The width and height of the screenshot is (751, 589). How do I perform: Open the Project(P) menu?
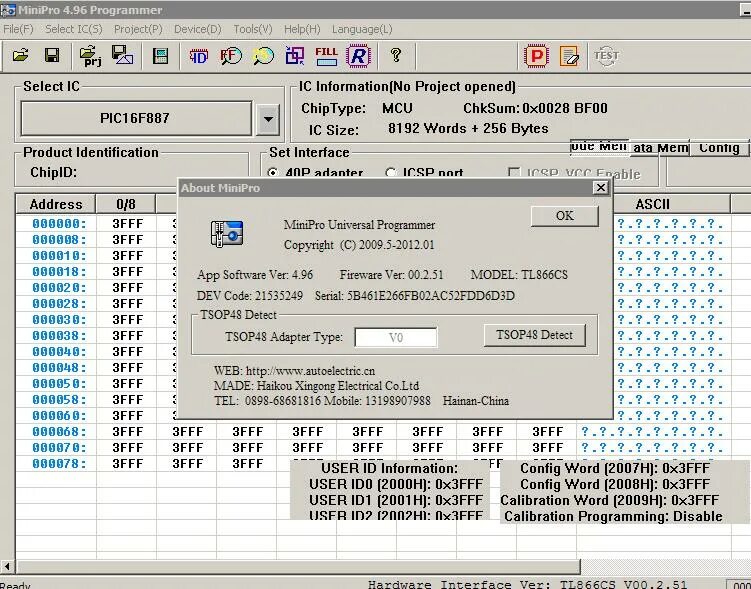point(138,29)
